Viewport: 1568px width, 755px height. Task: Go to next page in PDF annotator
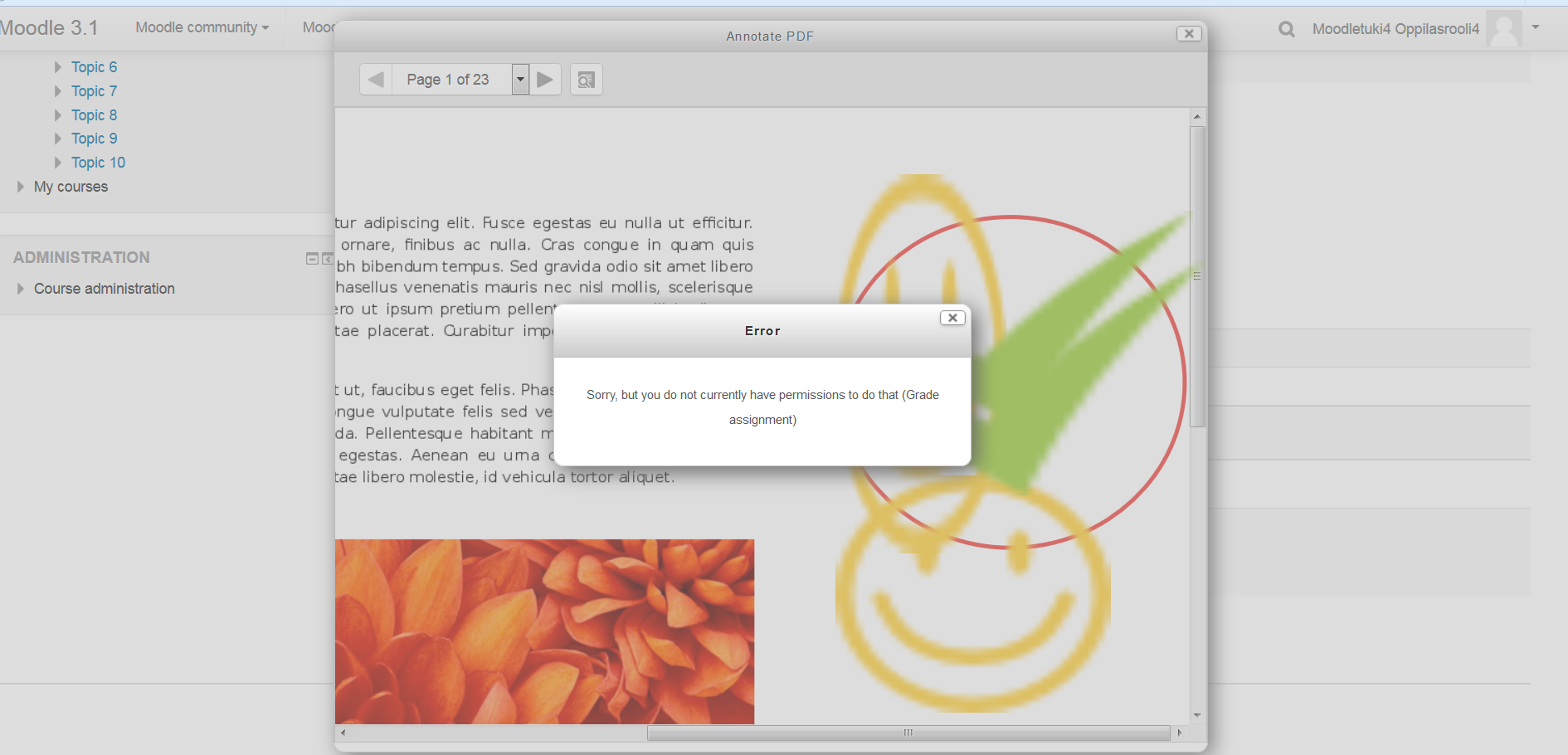(x=545, y=80)
